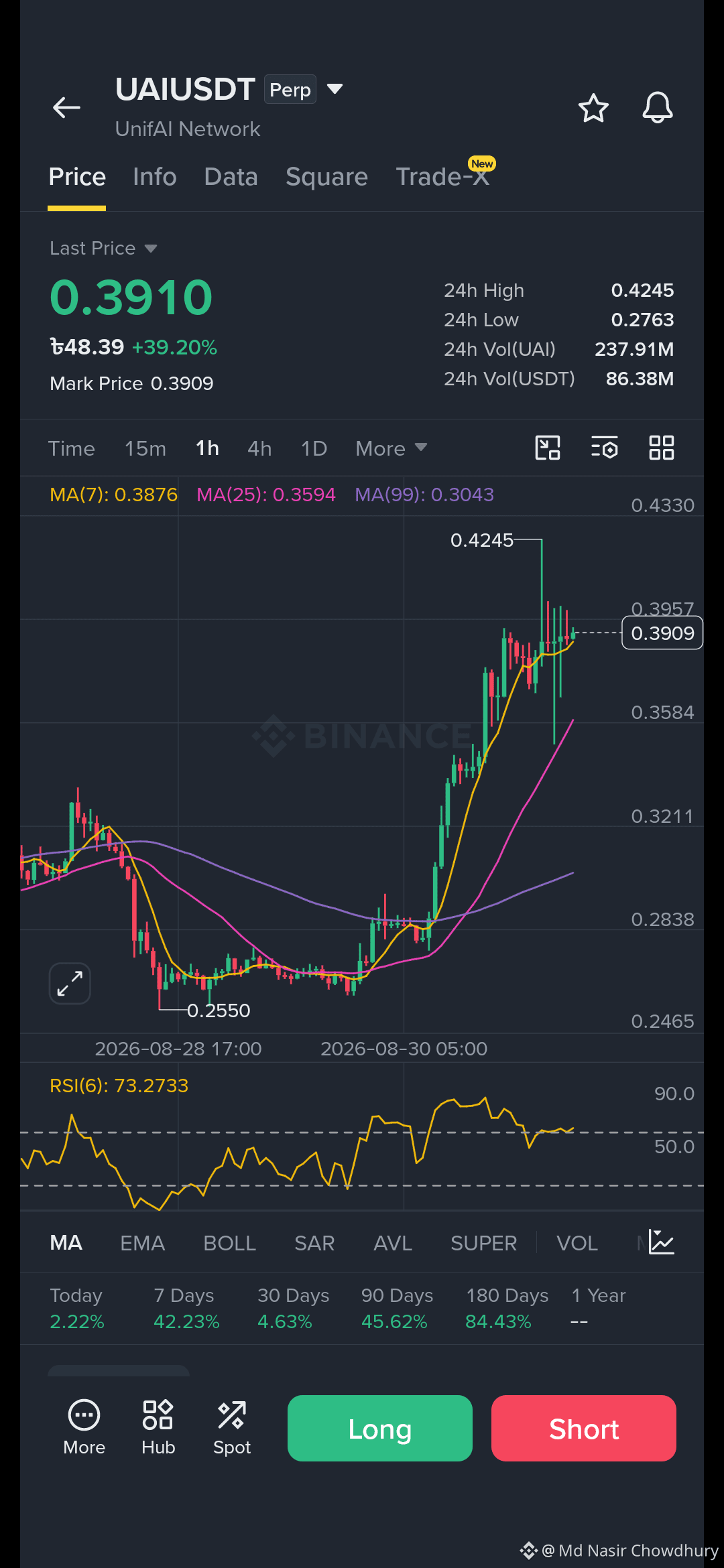Open the More menu icon at bottom
The width and height of the screenshot is (724, 1568).
pyautogui.click(x=84, y=1428)
